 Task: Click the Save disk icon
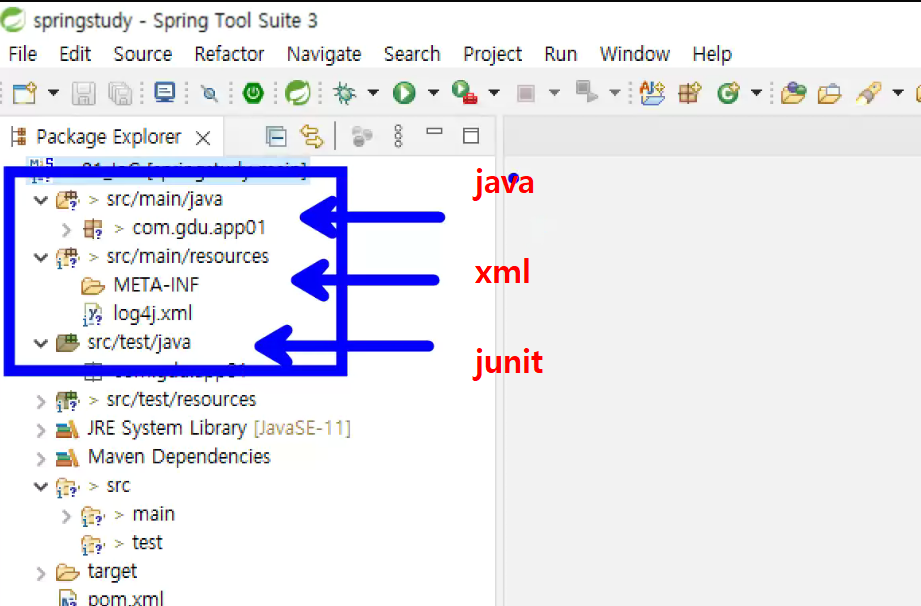pyautogui.click(x=83, y=93)
